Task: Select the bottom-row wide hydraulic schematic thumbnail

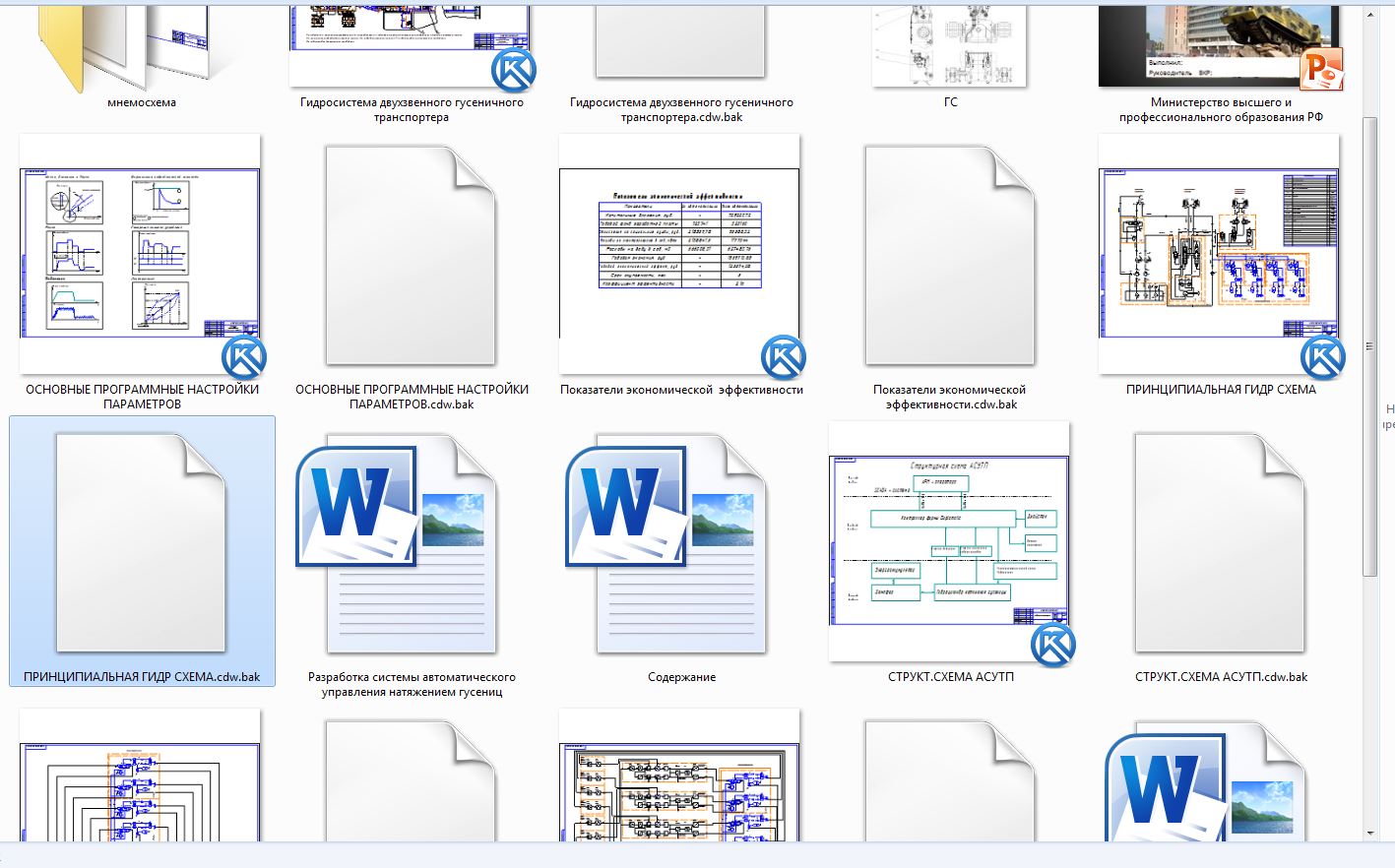Action: (x=680, y=775)
